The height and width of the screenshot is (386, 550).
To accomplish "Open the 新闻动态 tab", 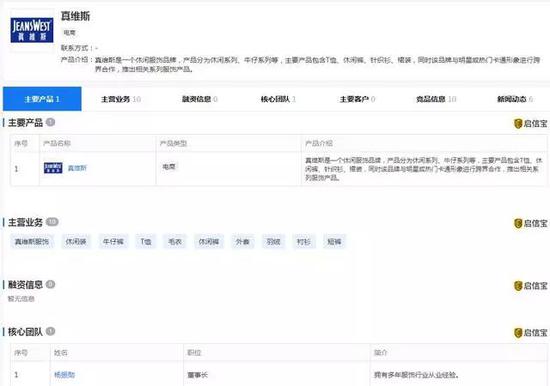I will point(515,99).
